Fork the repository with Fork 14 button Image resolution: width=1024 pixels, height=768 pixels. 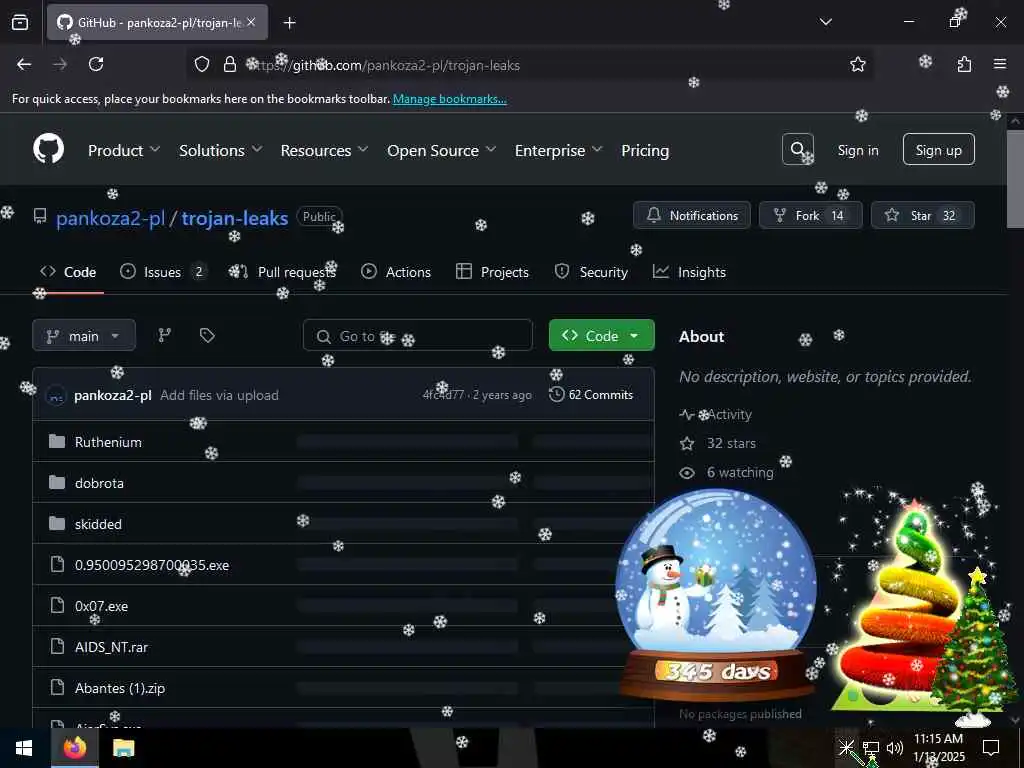click(x=810, y=215)
